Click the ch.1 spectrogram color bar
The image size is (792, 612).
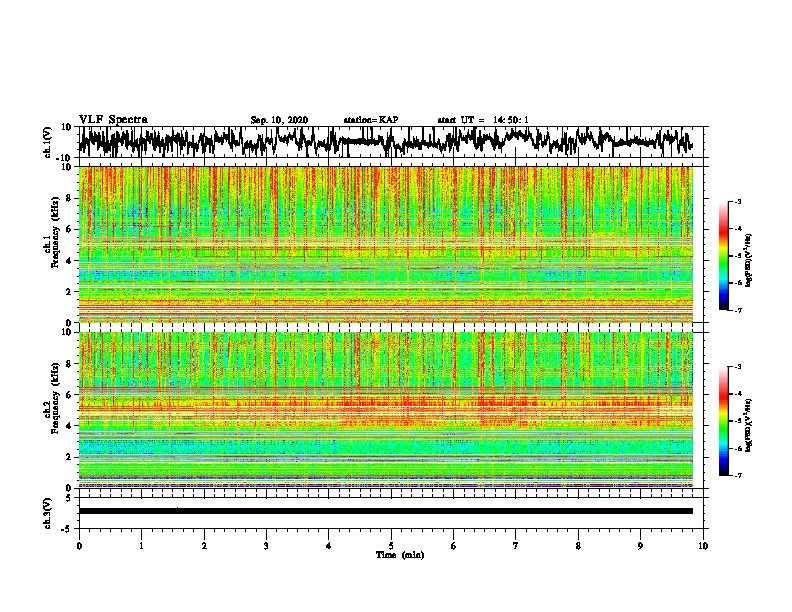point(724,256)
